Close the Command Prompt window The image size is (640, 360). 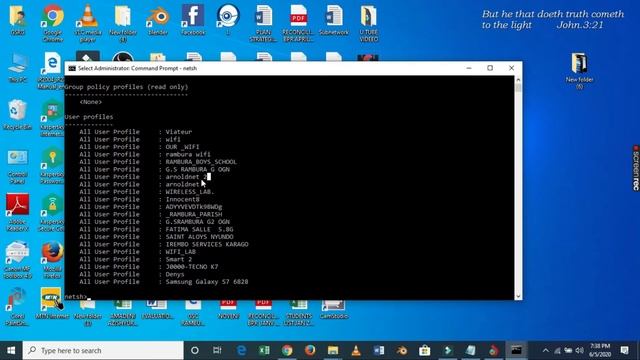tap(511, 68)
